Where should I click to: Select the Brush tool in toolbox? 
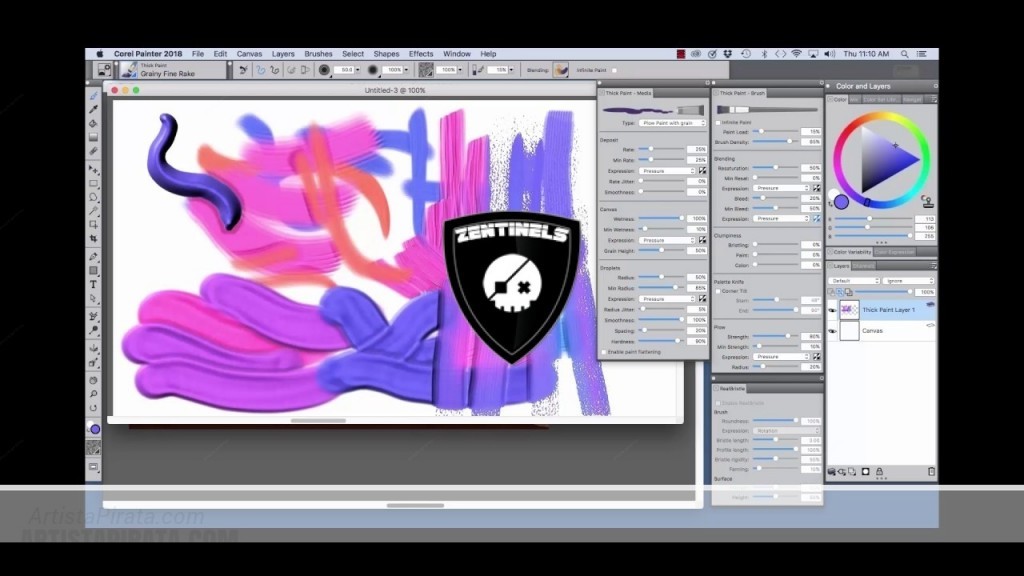[x=93, y=96]
